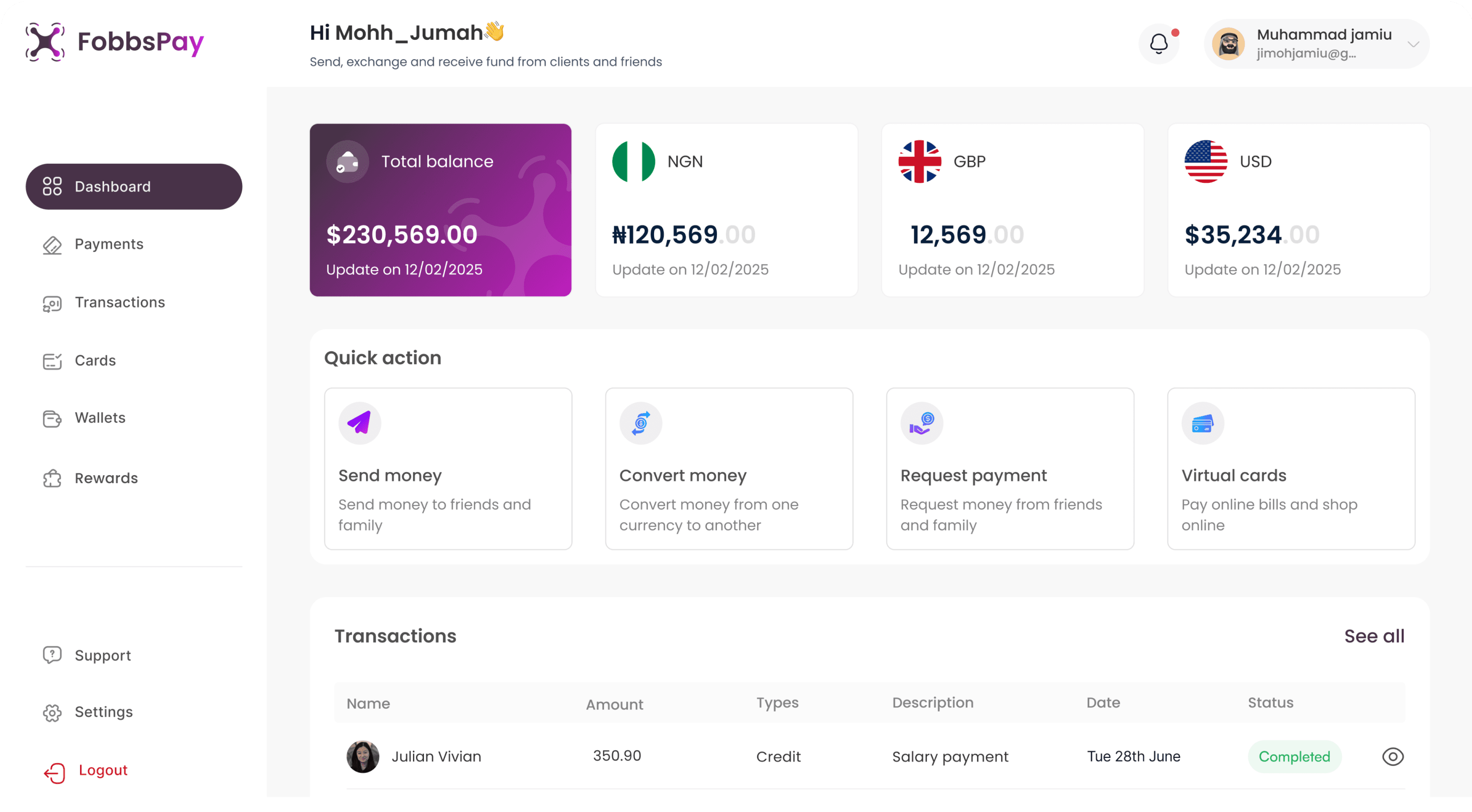Image resolution: width=1472 pixels, height=812 pixels.
Task: Click the Request payment hand icon
Action: pyautogui.click(x=921, y=423)
